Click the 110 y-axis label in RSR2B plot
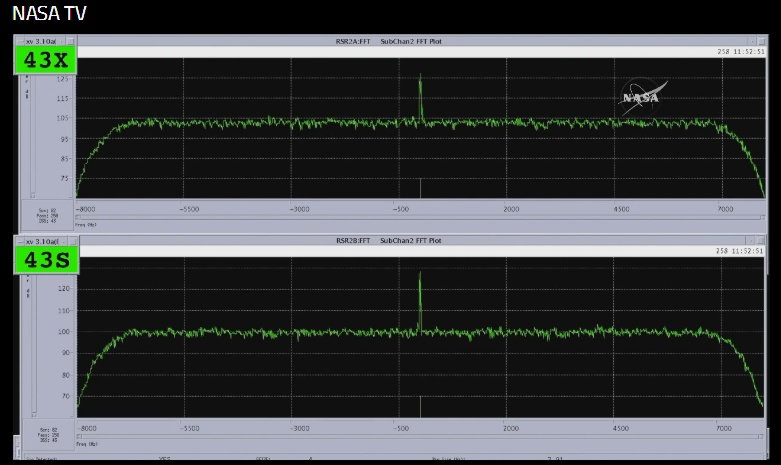The image size is (781, 465). (64, 310)
